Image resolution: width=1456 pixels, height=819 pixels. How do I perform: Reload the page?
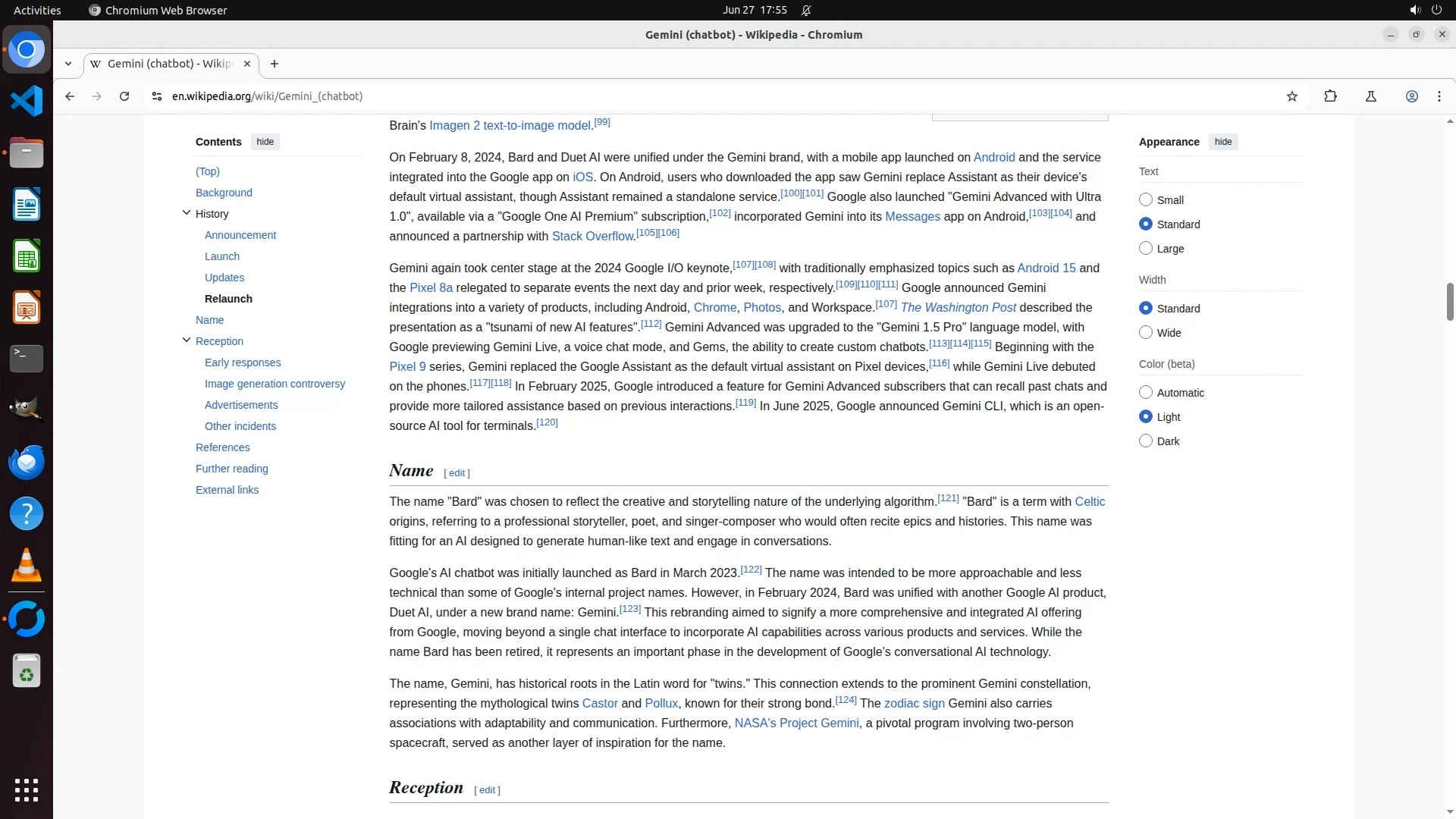tap(124, 96)
